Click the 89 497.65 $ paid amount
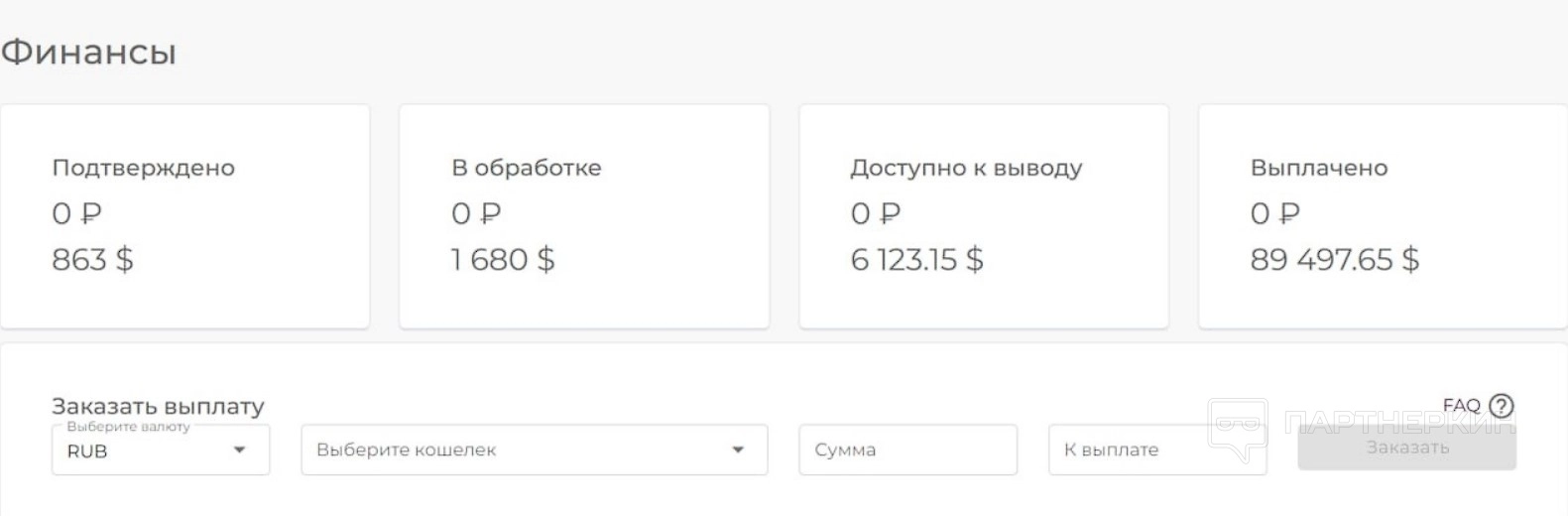 (x=1334, y=260)
